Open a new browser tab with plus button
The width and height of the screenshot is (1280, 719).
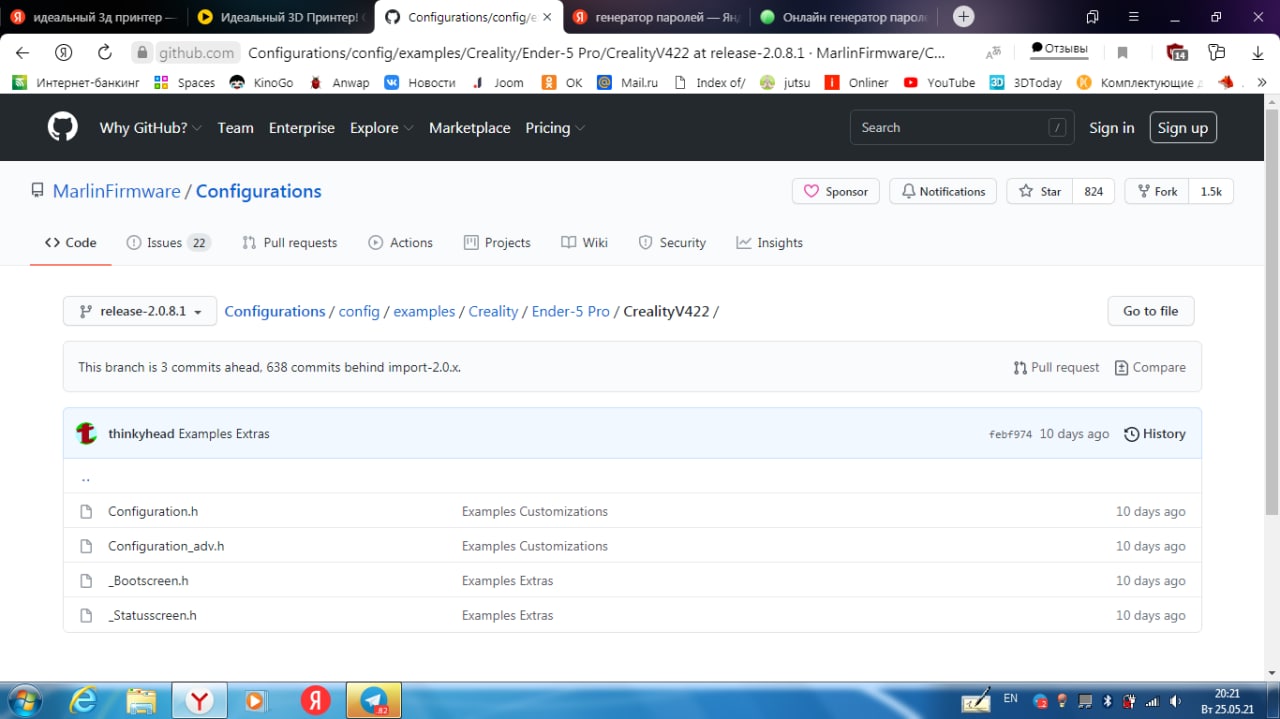point(963,16)
